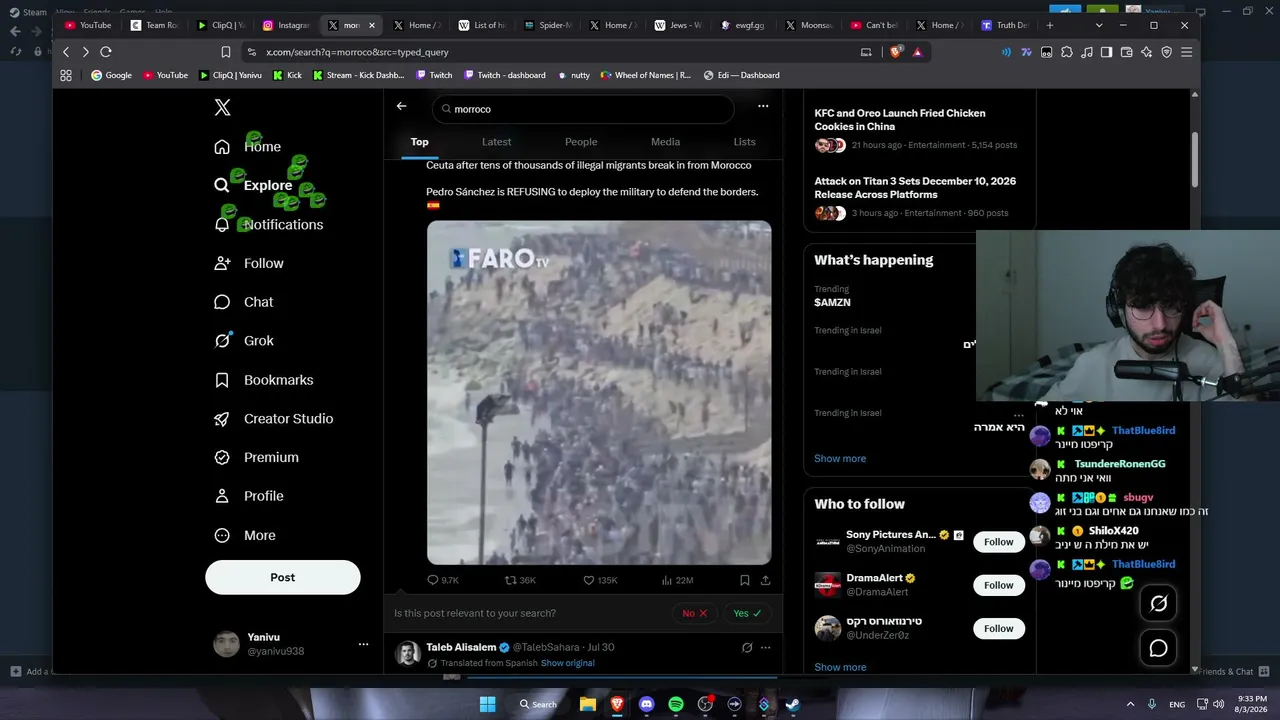
Task: Expand More options in X sidebar
Action: point(245,535)
